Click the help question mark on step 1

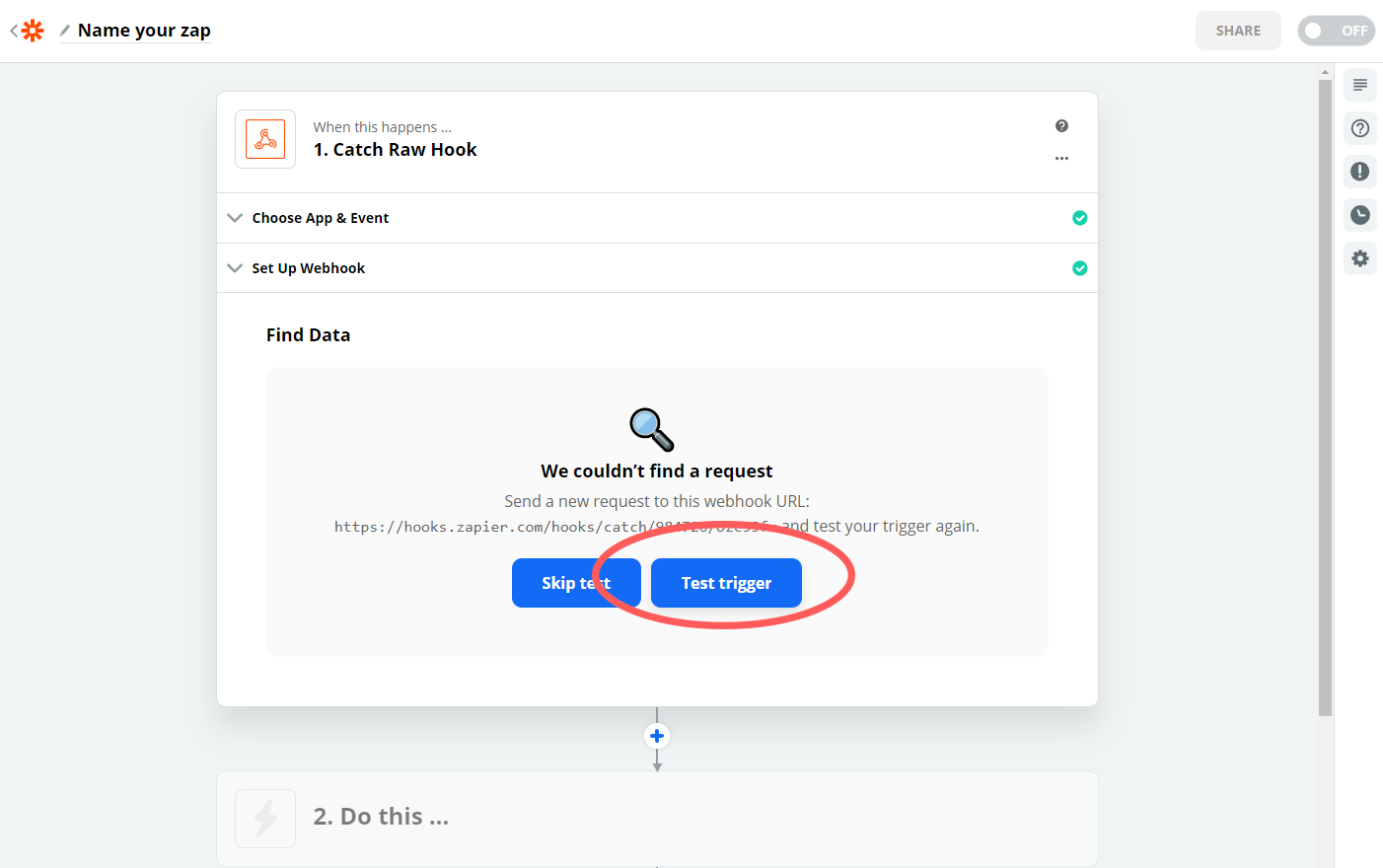(x=1061, y=125)
